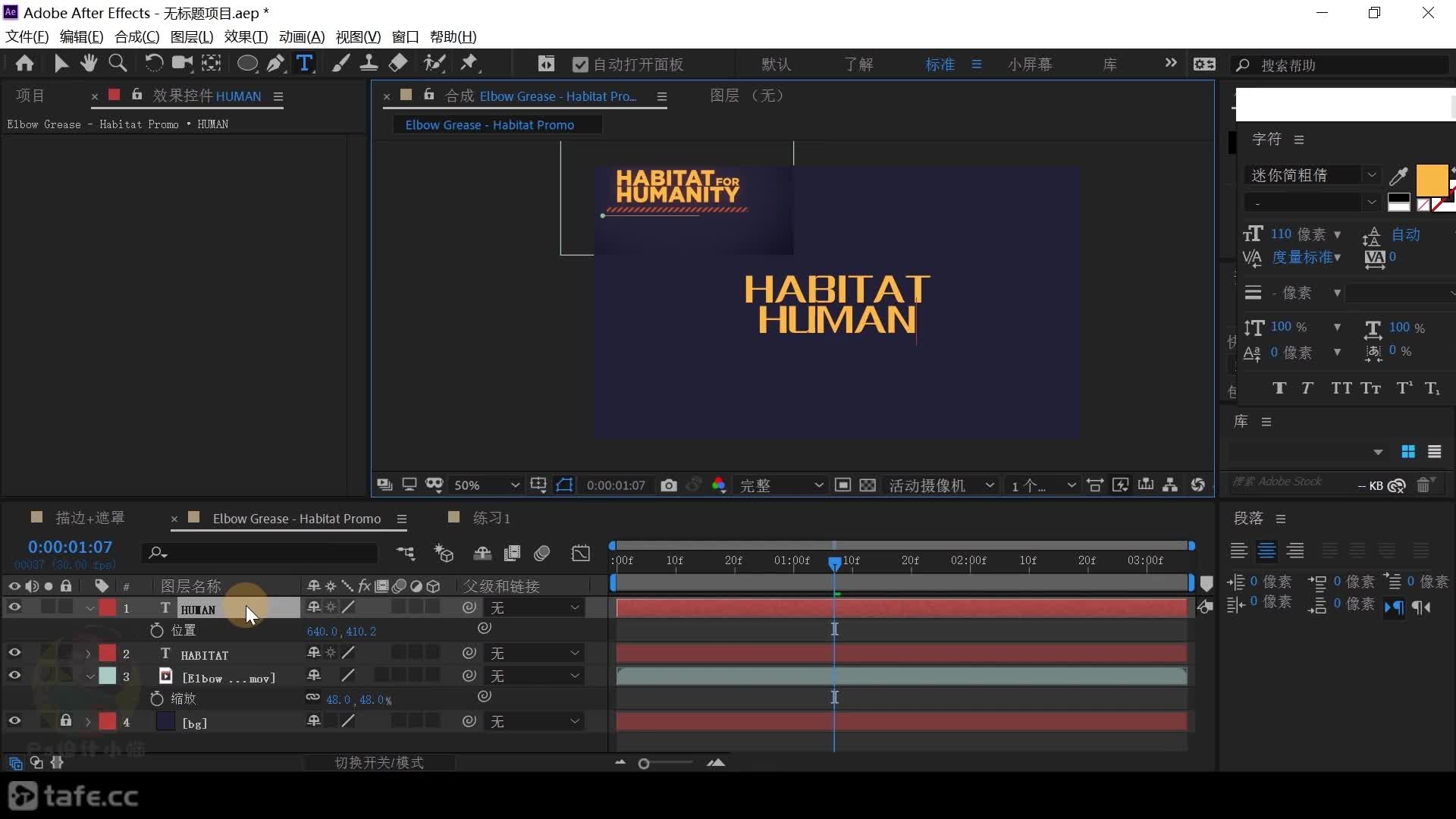Click HUMAN layer red label color
Viewport: 1456px width, 819px height.
click(x=108, y=607)
